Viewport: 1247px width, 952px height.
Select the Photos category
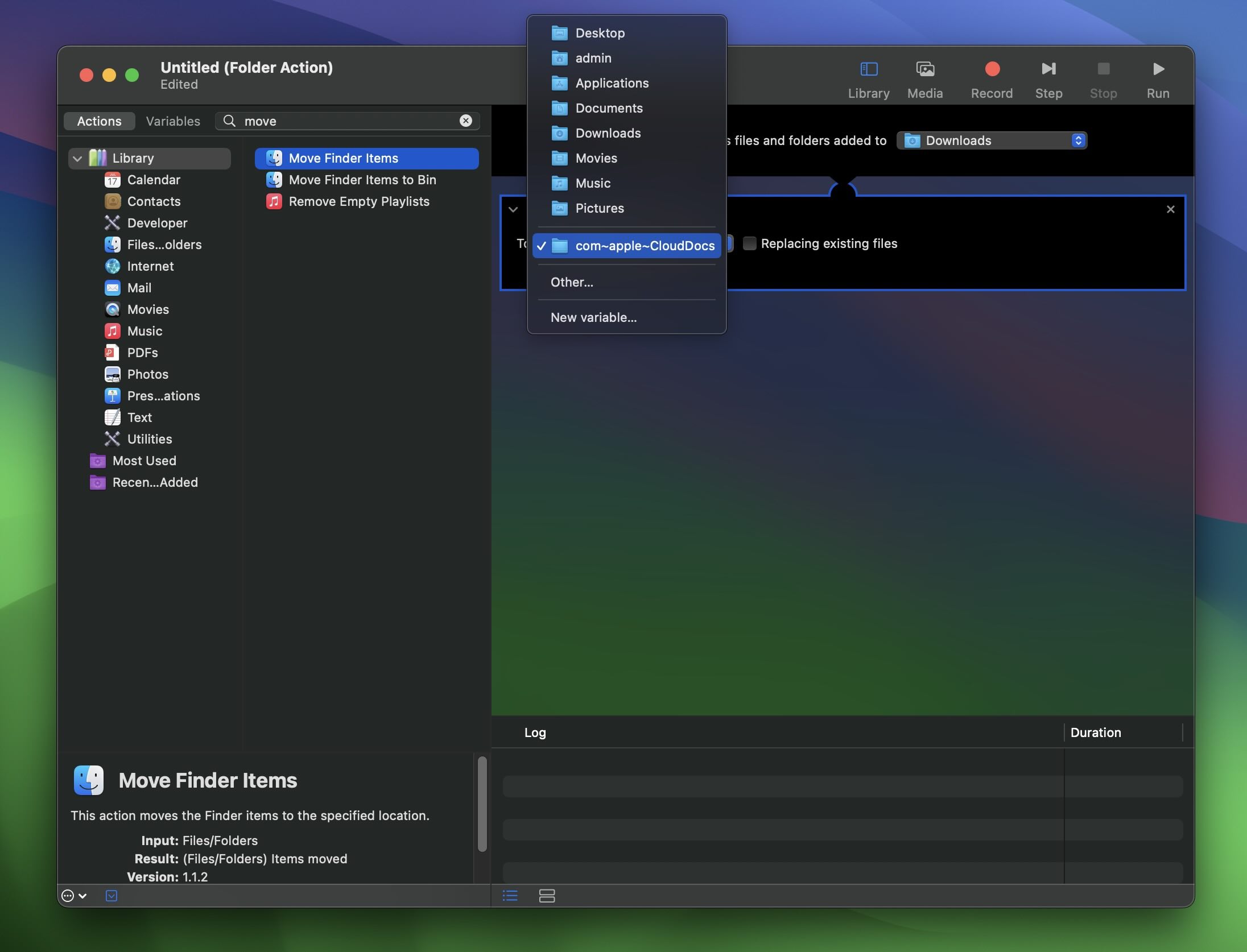(x=147, y=374)
